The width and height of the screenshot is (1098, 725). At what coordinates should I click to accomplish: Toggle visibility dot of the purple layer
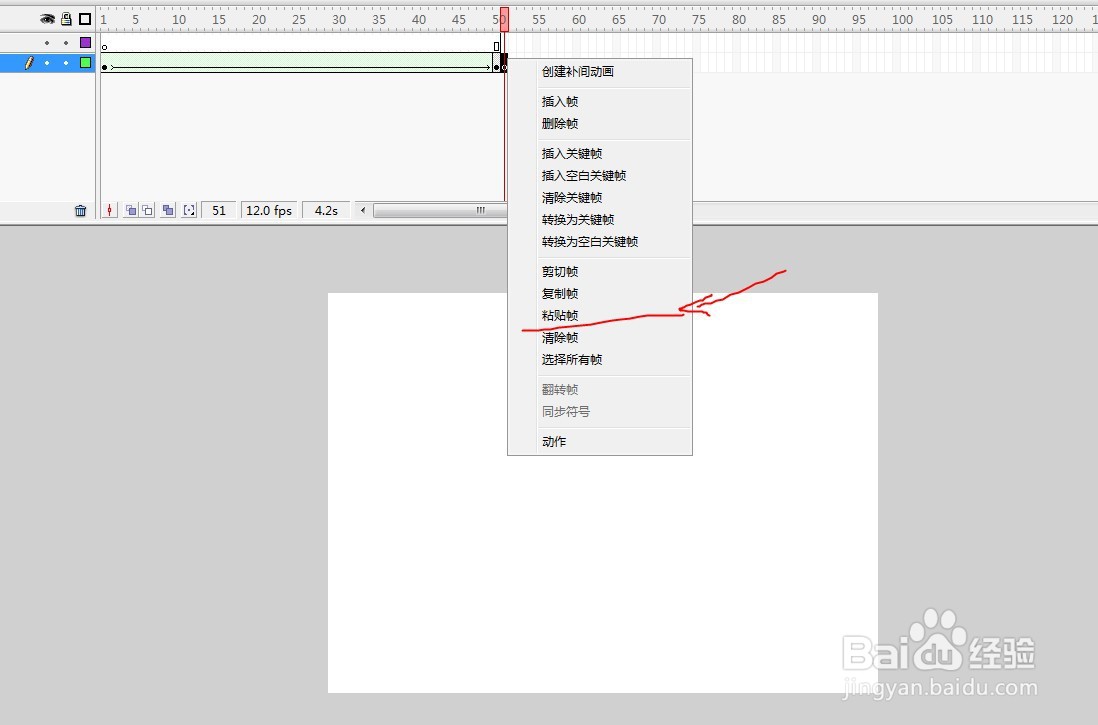tap(47, 43)
